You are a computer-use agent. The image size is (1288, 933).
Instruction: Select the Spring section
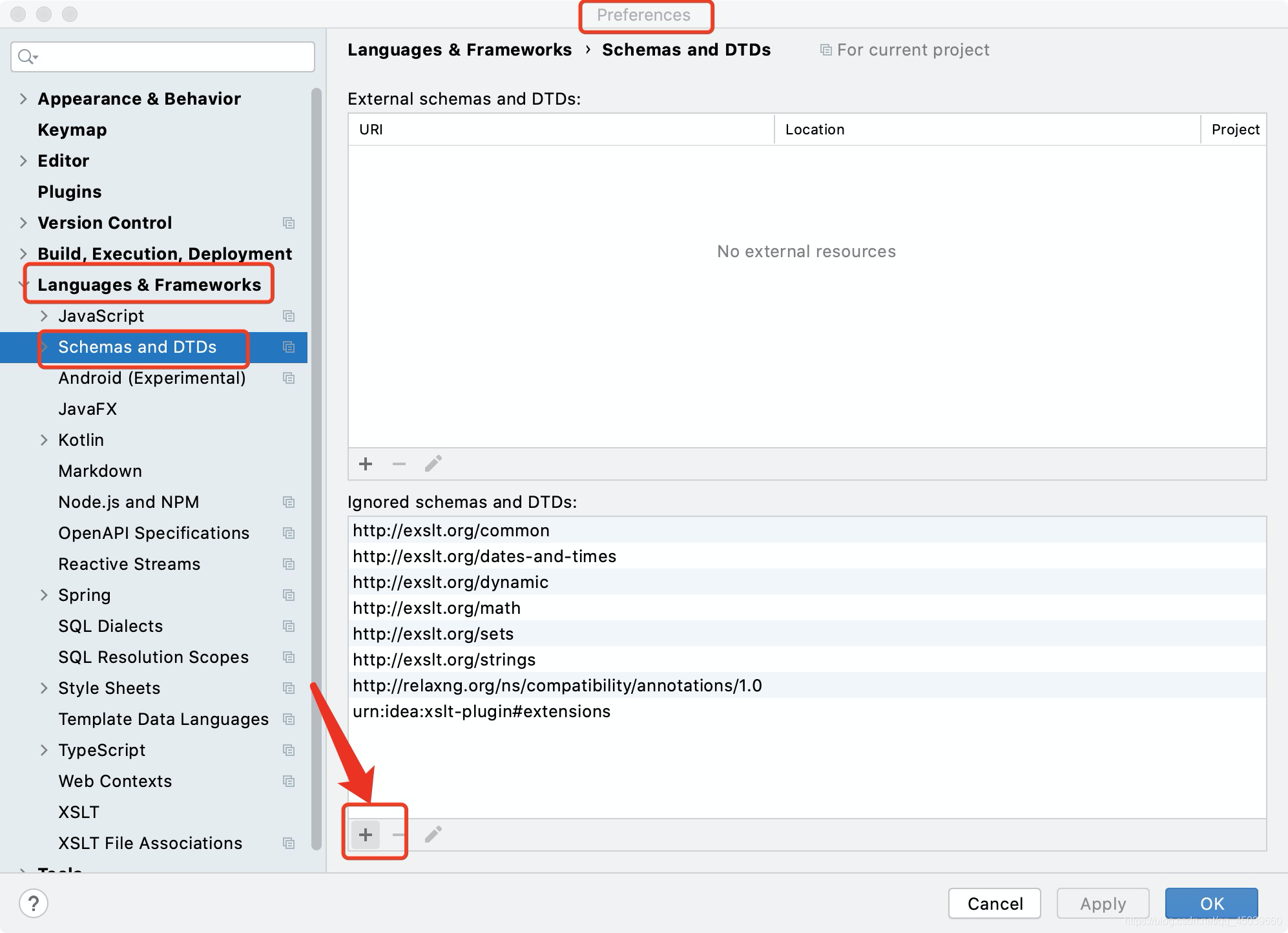point(82,594)
